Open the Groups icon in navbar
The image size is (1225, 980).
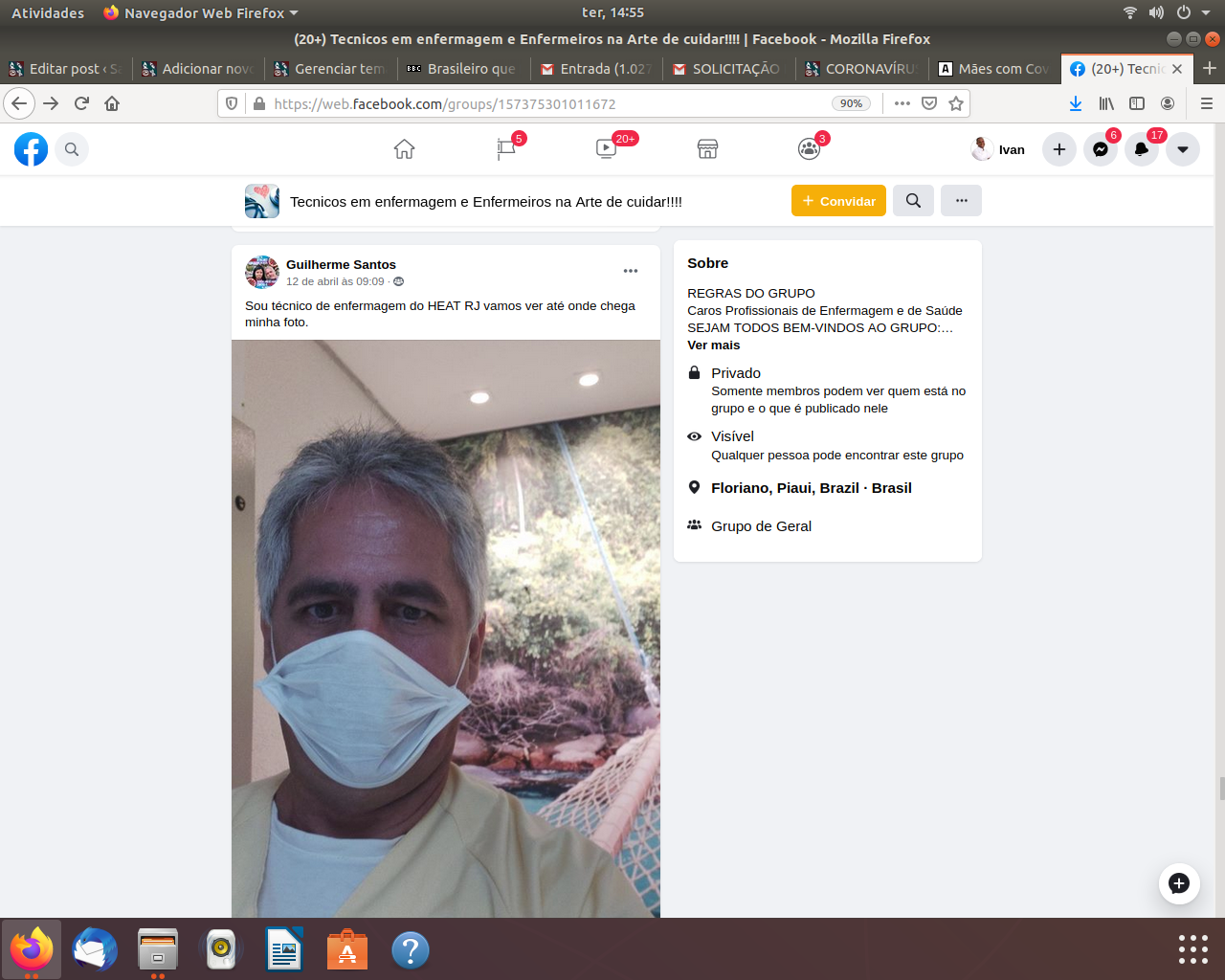pyautogui.click(x=809, y=149)
